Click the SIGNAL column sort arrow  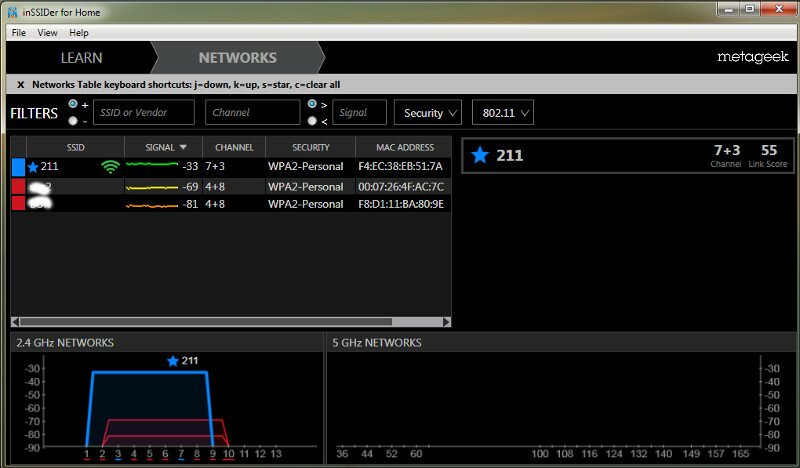(183, 147)
